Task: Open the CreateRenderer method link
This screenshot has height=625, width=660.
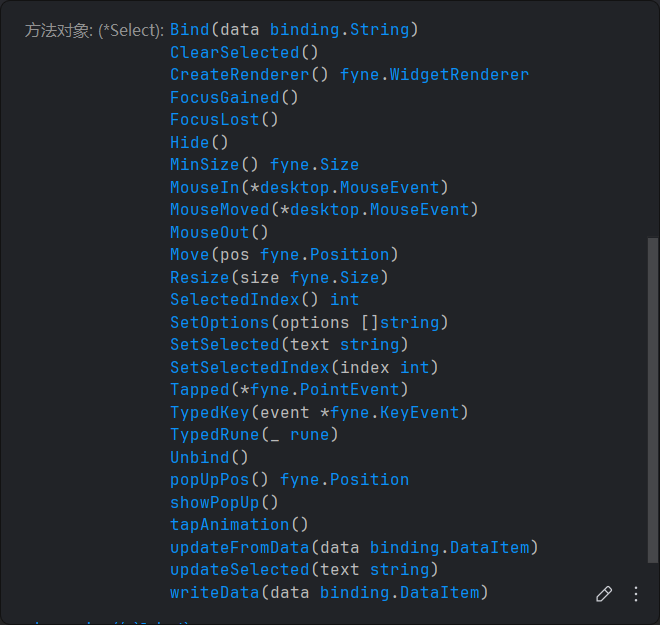Action: pos(234,75)
